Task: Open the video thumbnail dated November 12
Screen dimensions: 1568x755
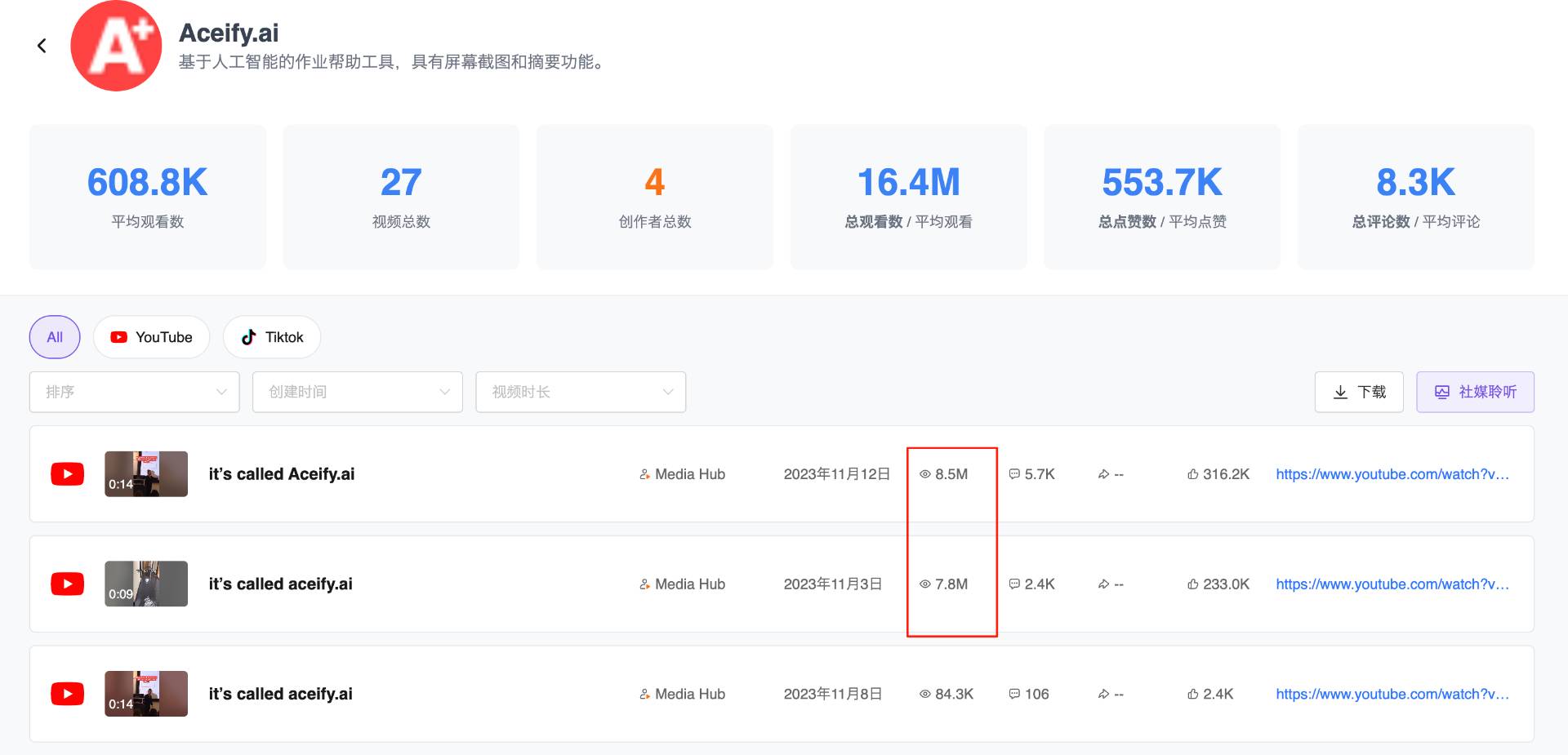Action: [146, 474]
